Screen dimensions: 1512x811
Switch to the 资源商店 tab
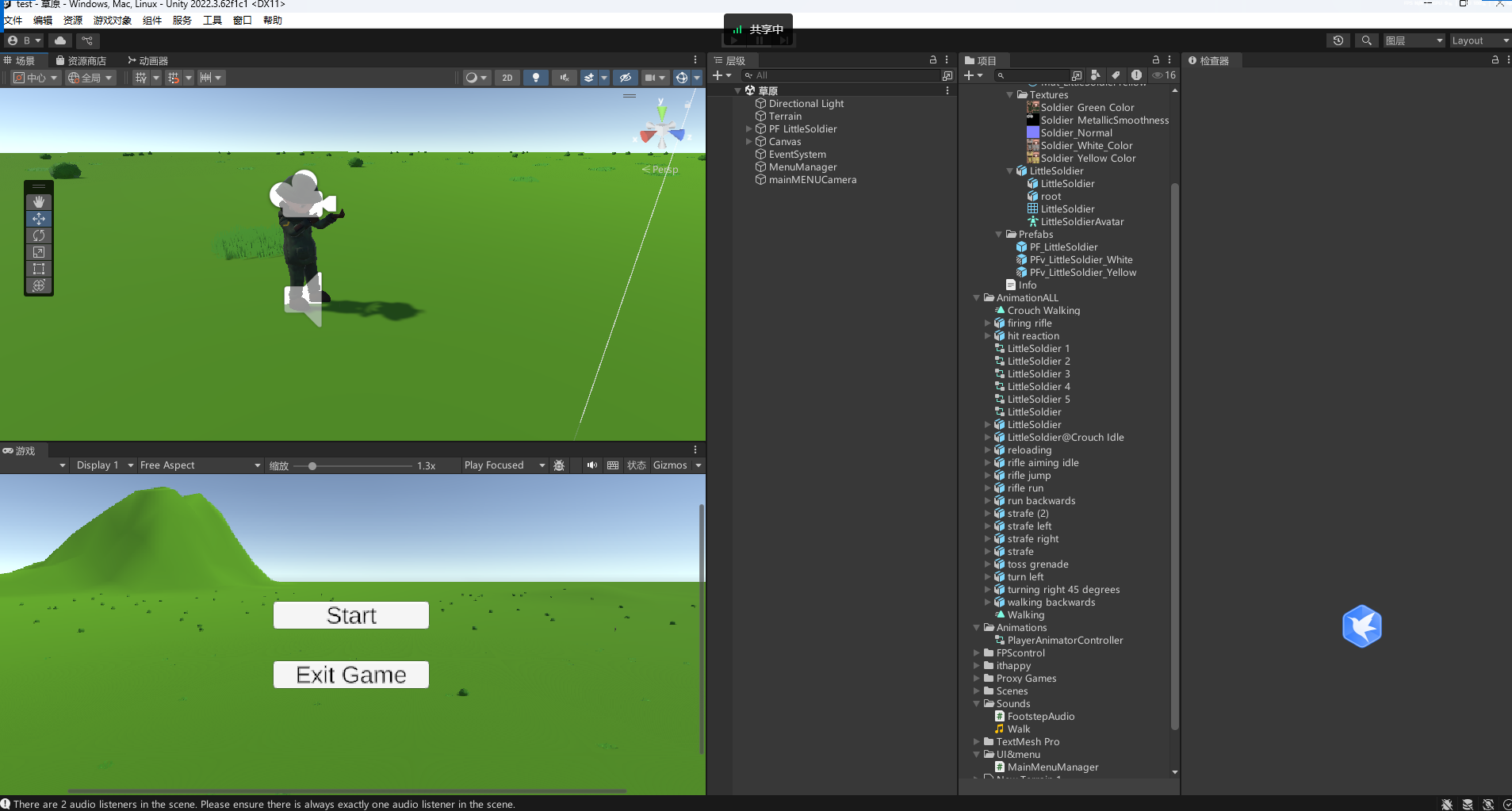coord(82,61)
